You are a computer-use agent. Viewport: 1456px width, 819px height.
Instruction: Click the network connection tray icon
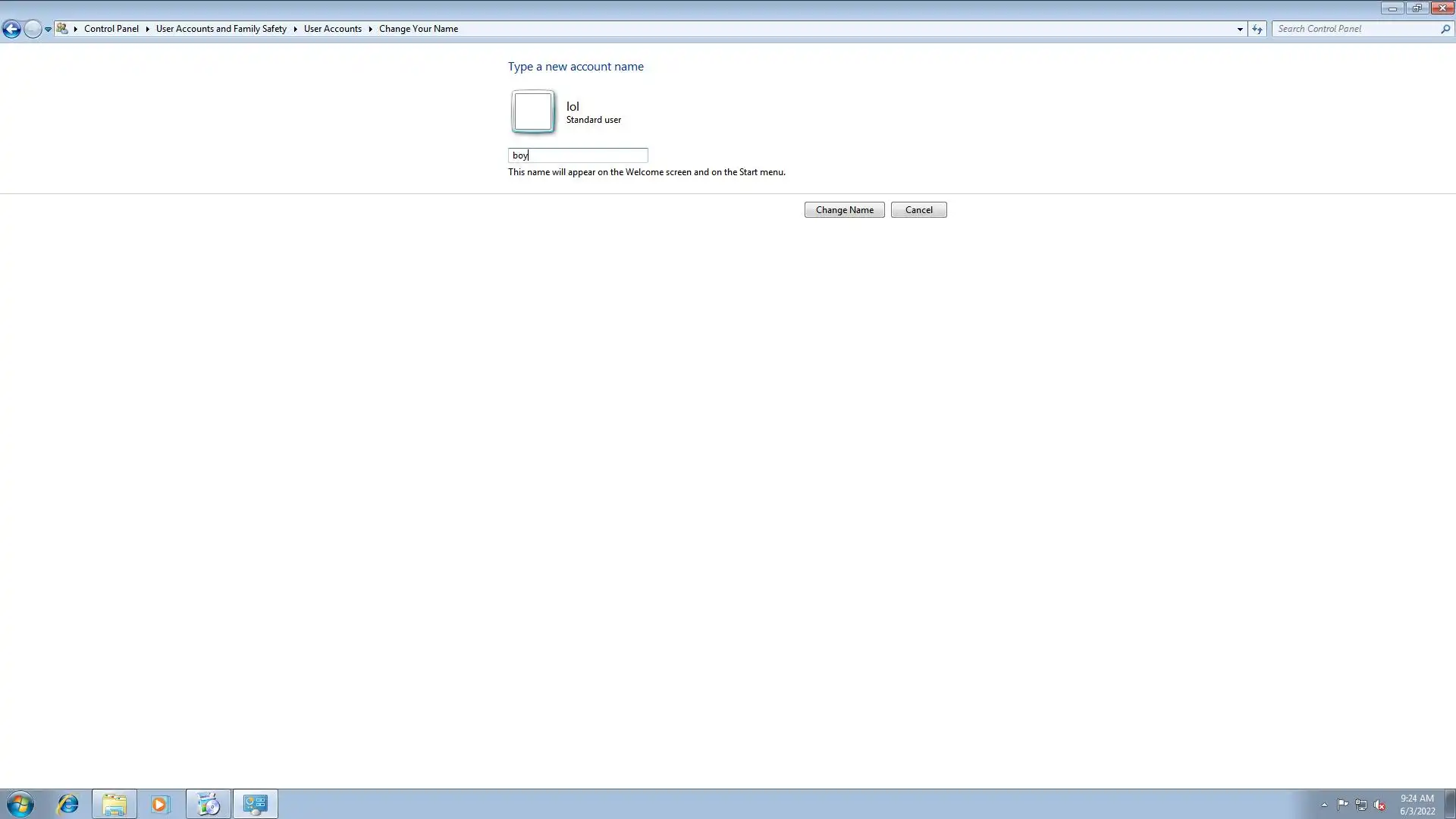pyautogui.click(x=1361, y=805)
